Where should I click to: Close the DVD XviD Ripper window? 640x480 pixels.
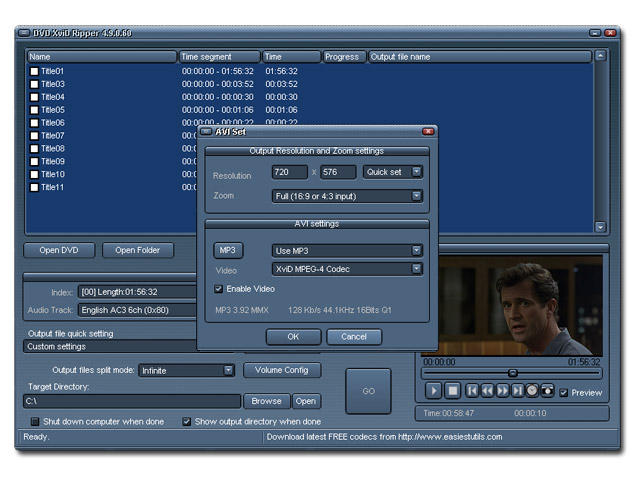[610, 33]
